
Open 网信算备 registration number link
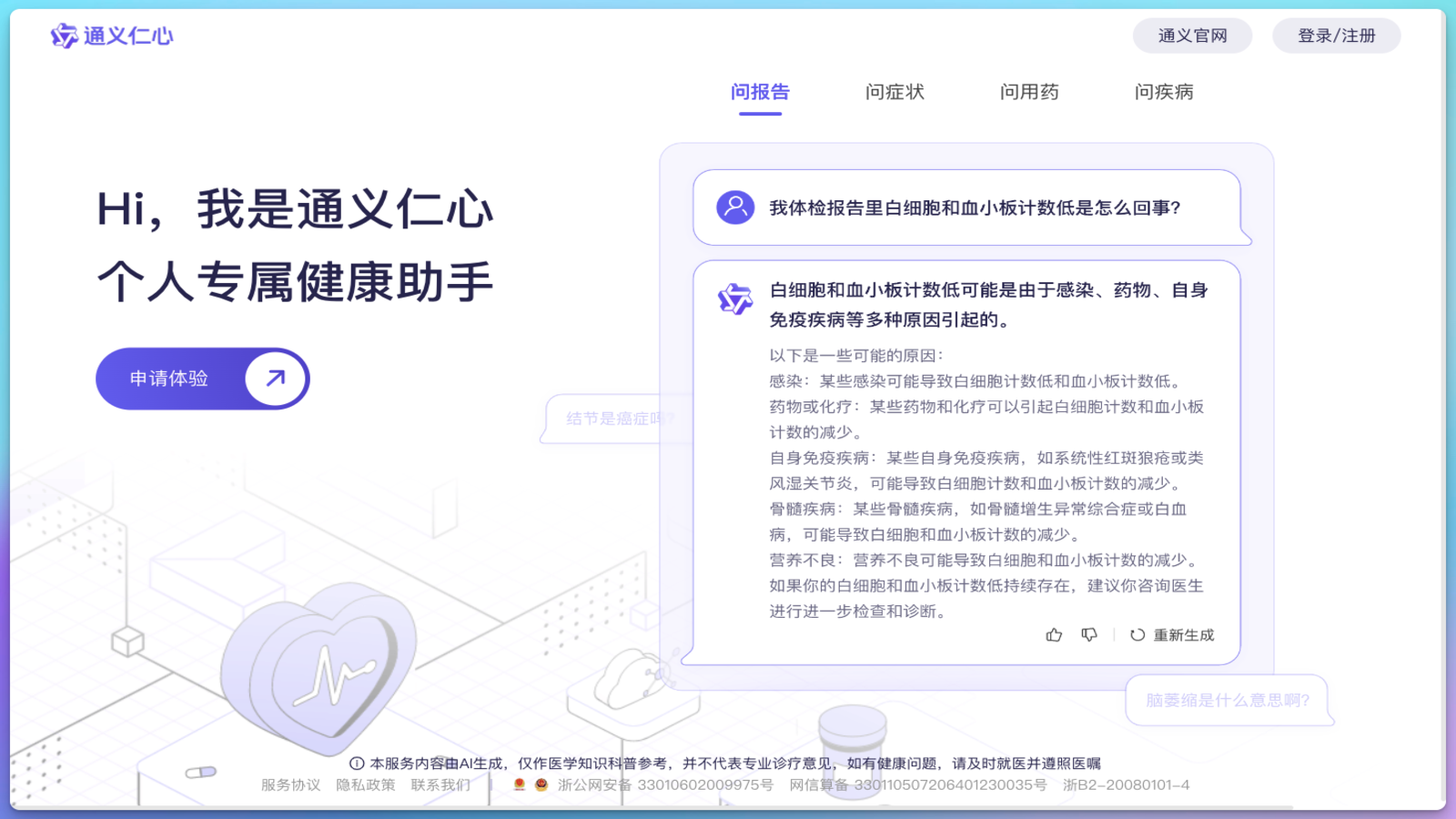point(918,784)
